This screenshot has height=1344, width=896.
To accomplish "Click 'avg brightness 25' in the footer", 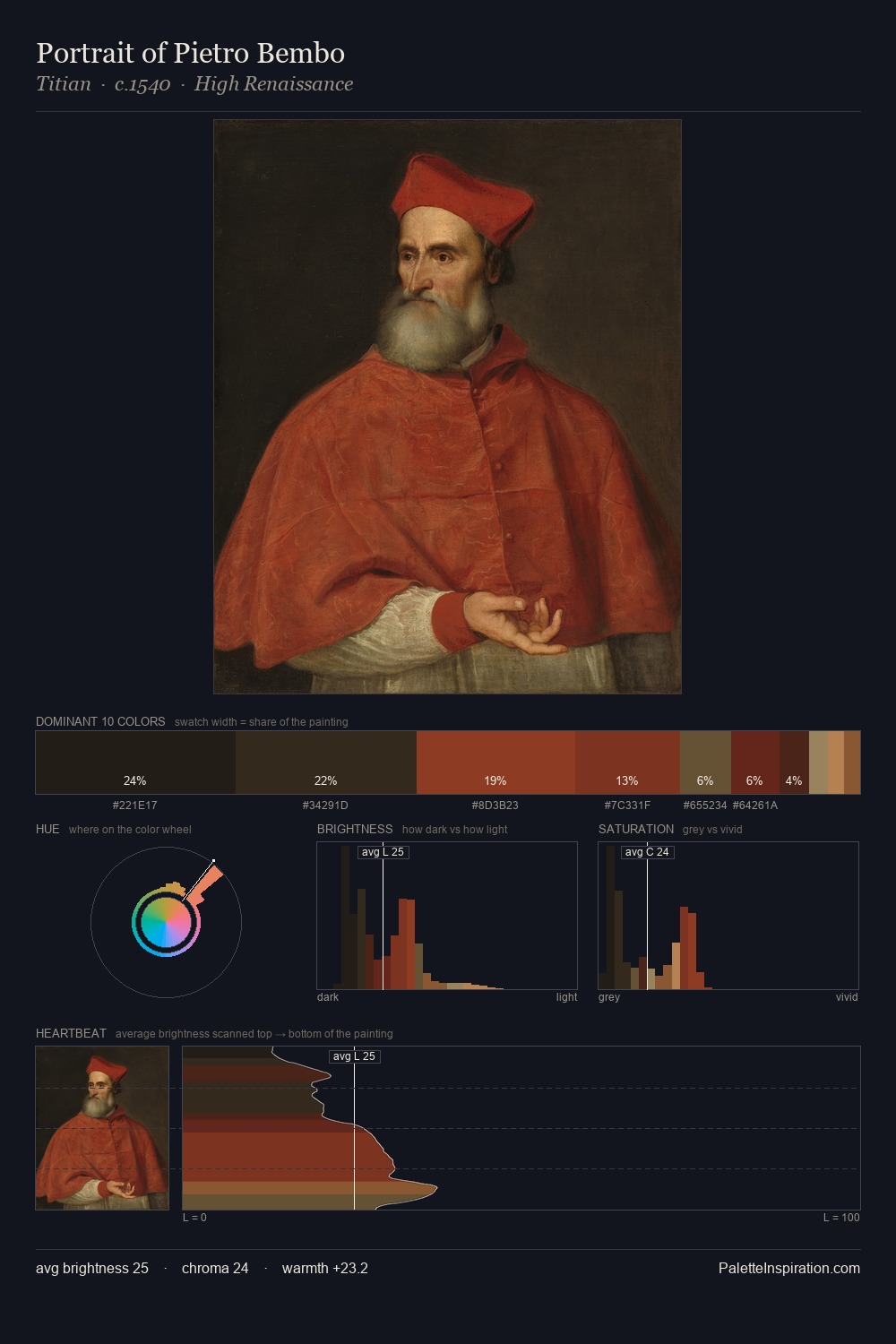I will tap(92, 1268).
